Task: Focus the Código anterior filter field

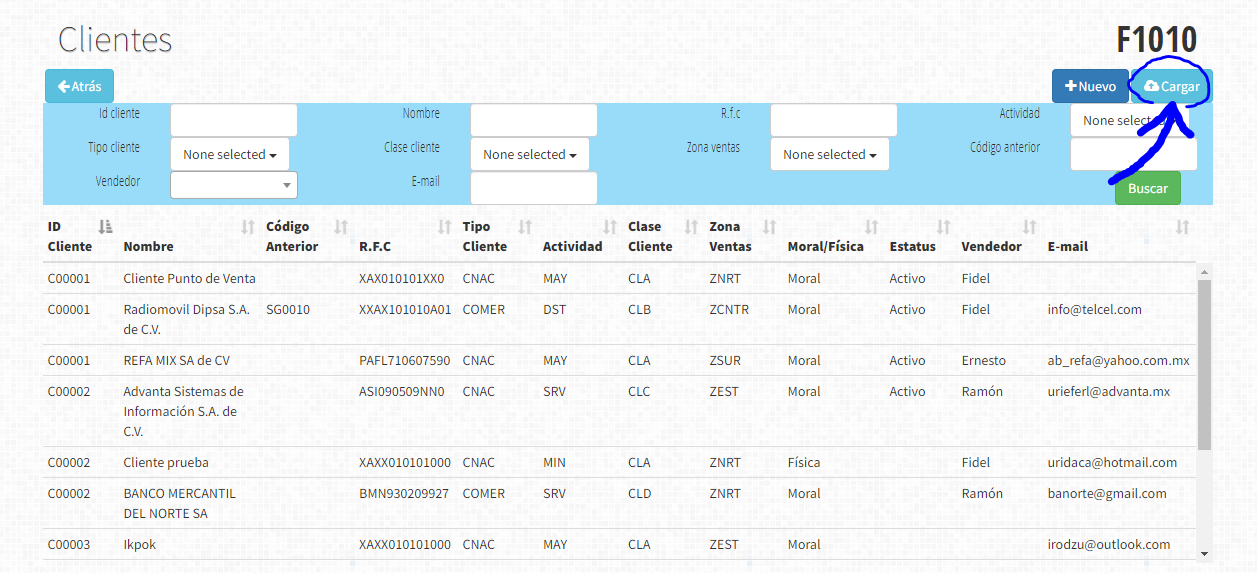Action: click(x=1134, y=154)
